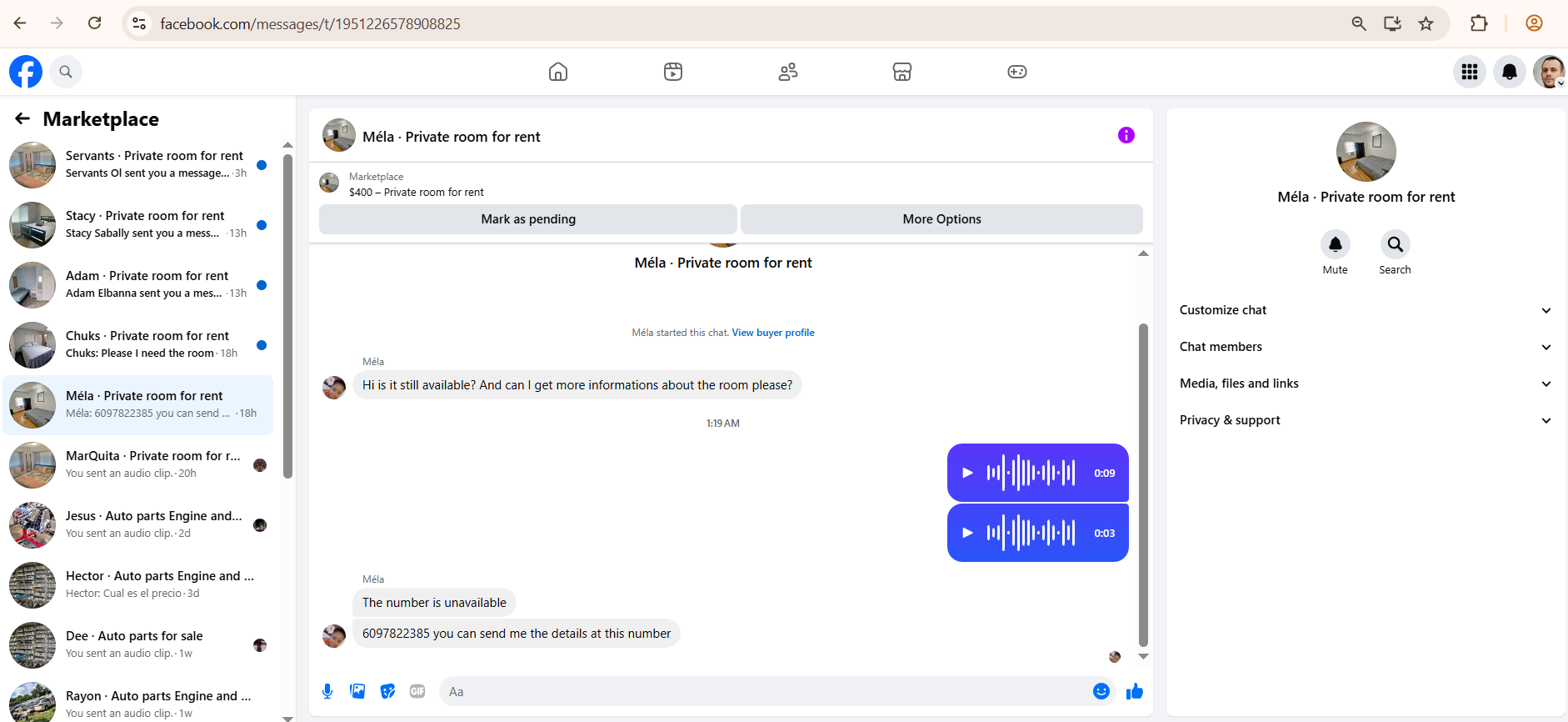Click the conversation scrollbar
This screenshot has width=1568, height=722.
[1143, 485]
